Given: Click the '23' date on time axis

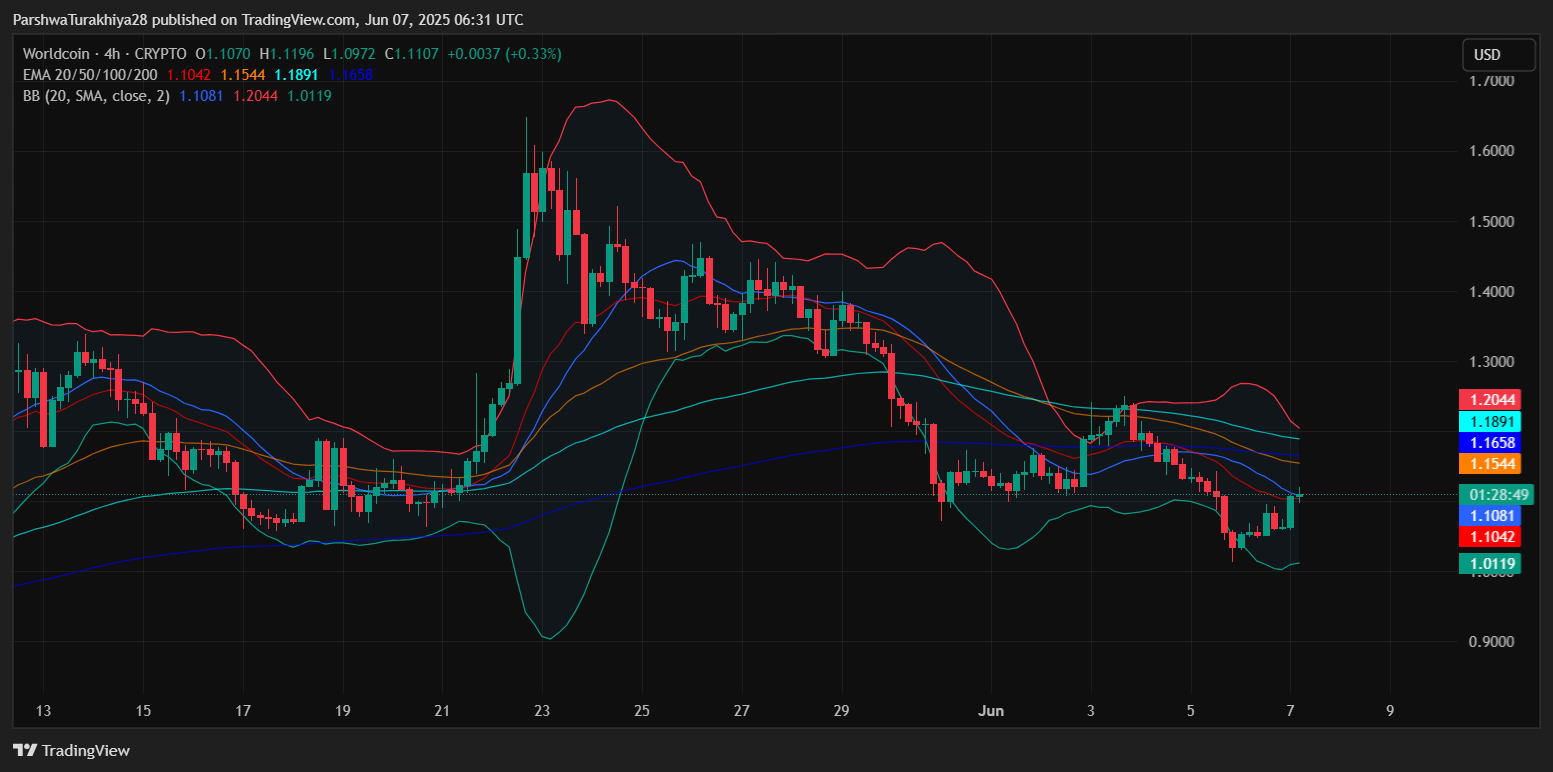Looking at the screenshot, I should click(x=542, y=711).
